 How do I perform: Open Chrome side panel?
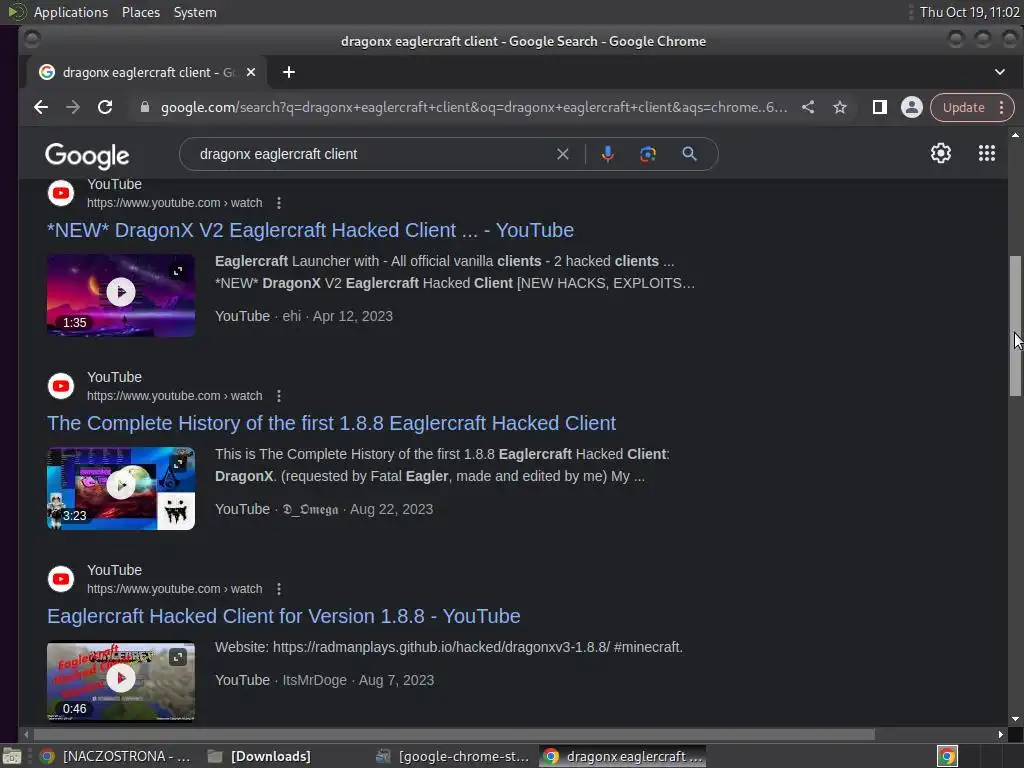[x=880, y=107]
